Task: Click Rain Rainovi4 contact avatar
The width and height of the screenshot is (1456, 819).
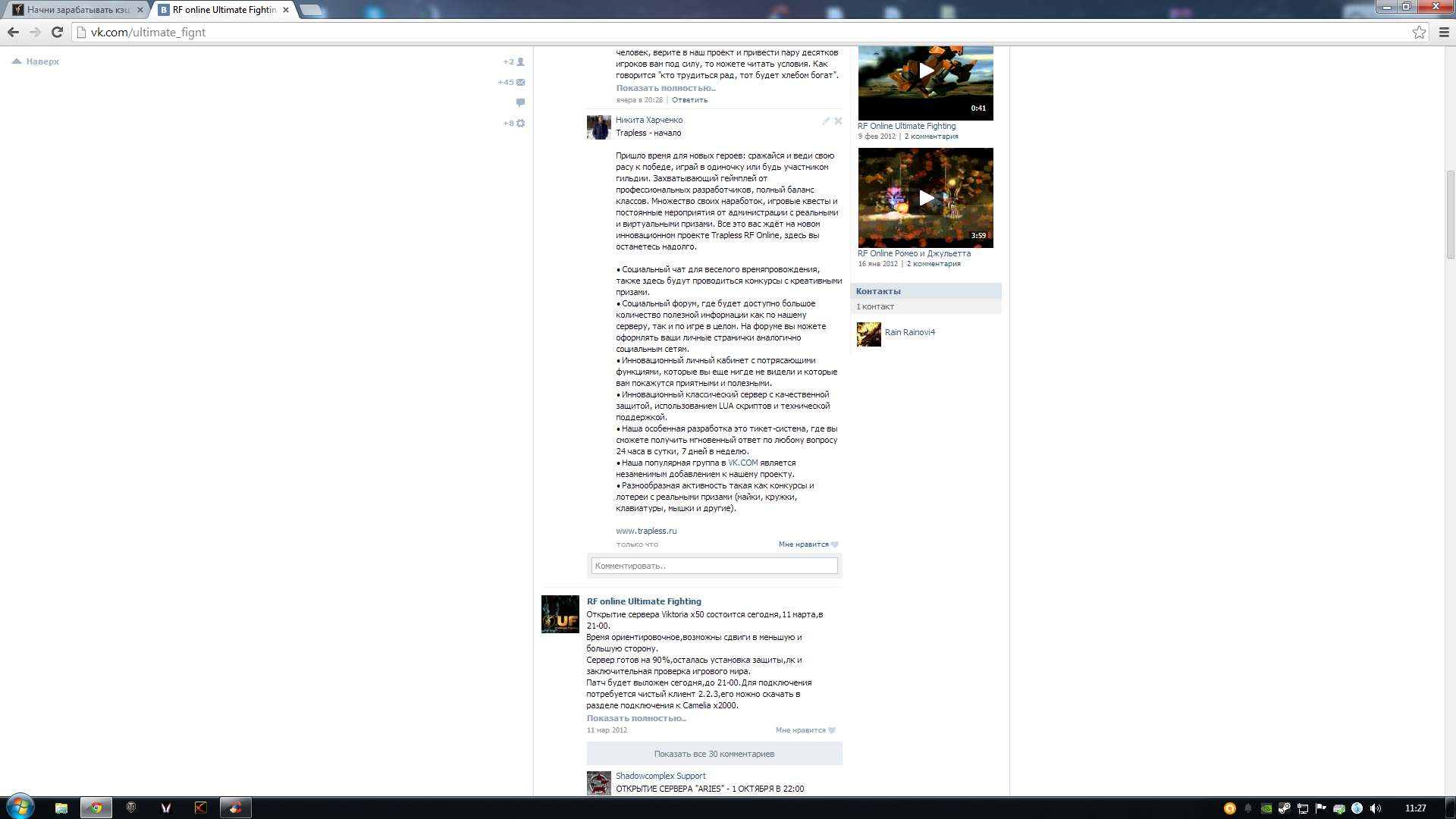Action: [869, 334]
